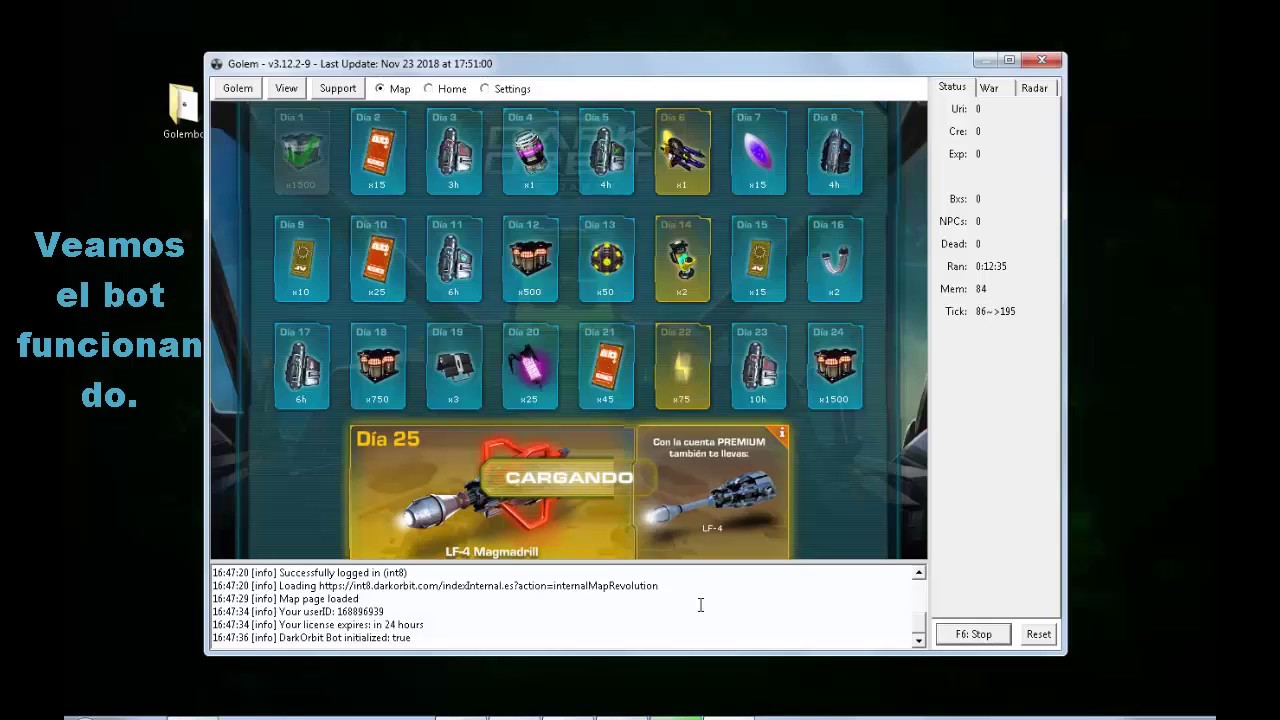Viewport: 1280px width, 720px height.
Task: Select the Día 15 yellow card reward x15
Action: 758,259
